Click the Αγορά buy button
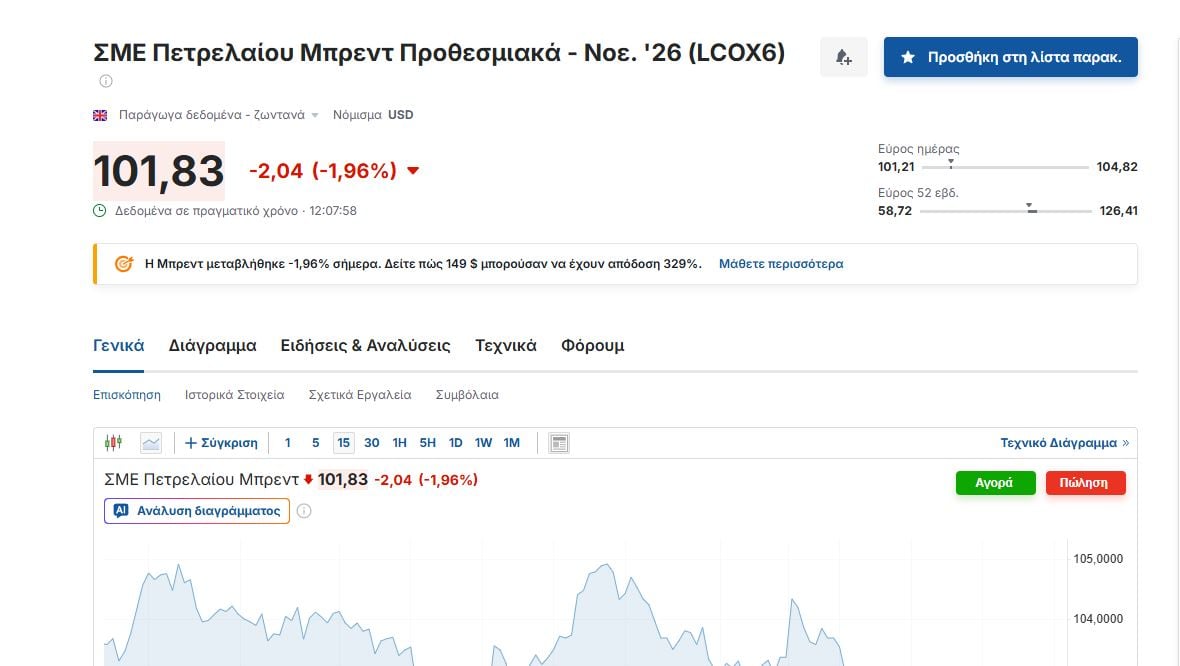The image size is (1180, 666). point(996,483)
